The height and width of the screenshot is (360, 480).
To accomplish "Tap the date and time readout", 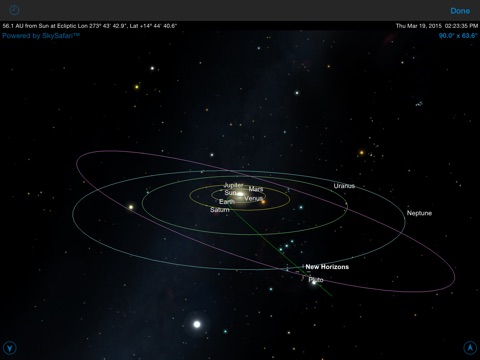I will (x=437, y=26).
